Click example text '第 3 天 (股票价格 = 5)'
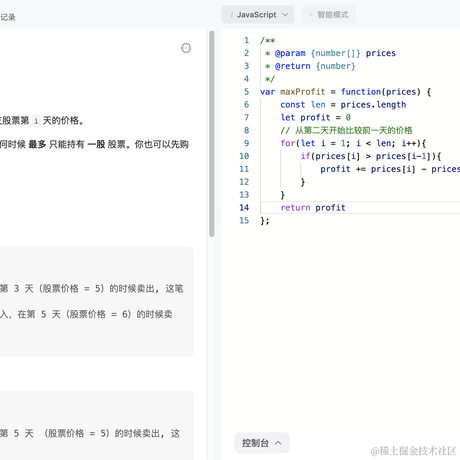Screen dimensions: 460x460 [x=52, y=288]
